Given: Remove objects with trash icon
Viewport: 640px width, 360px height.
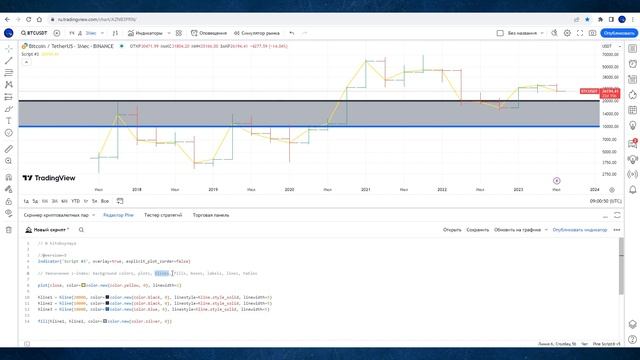Looking at the screenshot, I should click(9, 230).
